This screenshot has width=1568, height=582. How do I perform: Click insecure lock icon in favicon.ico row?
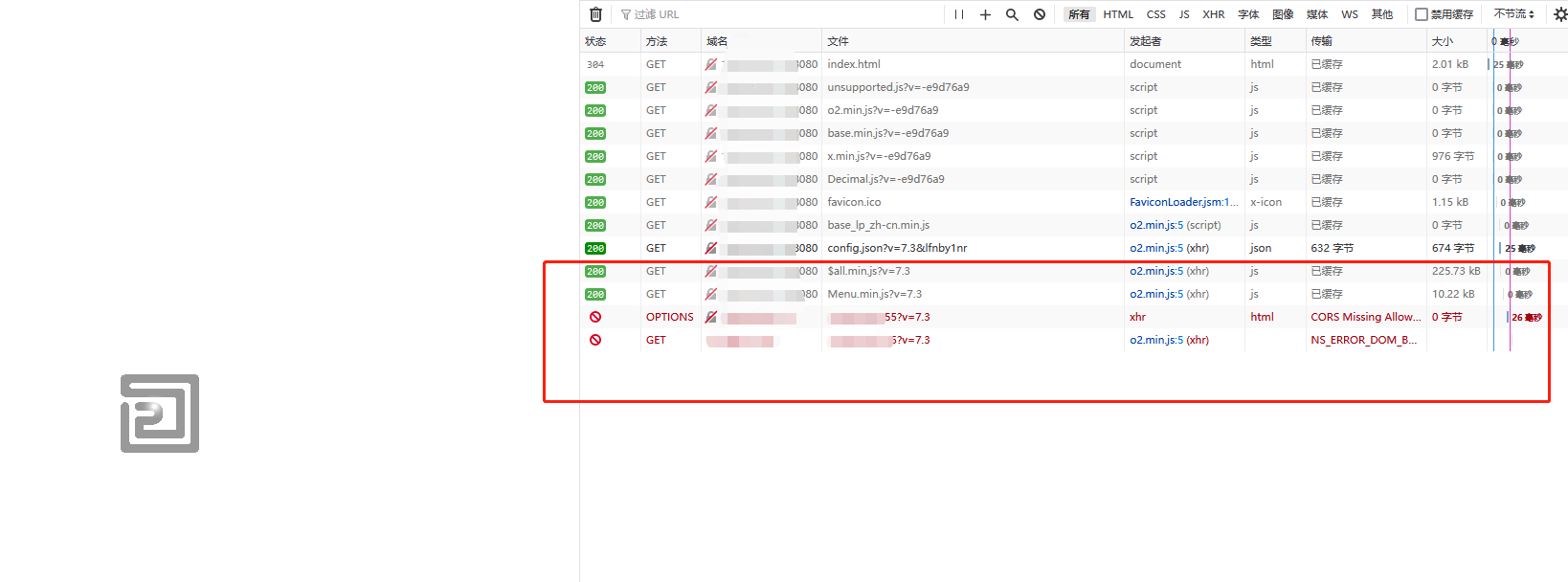711,202
